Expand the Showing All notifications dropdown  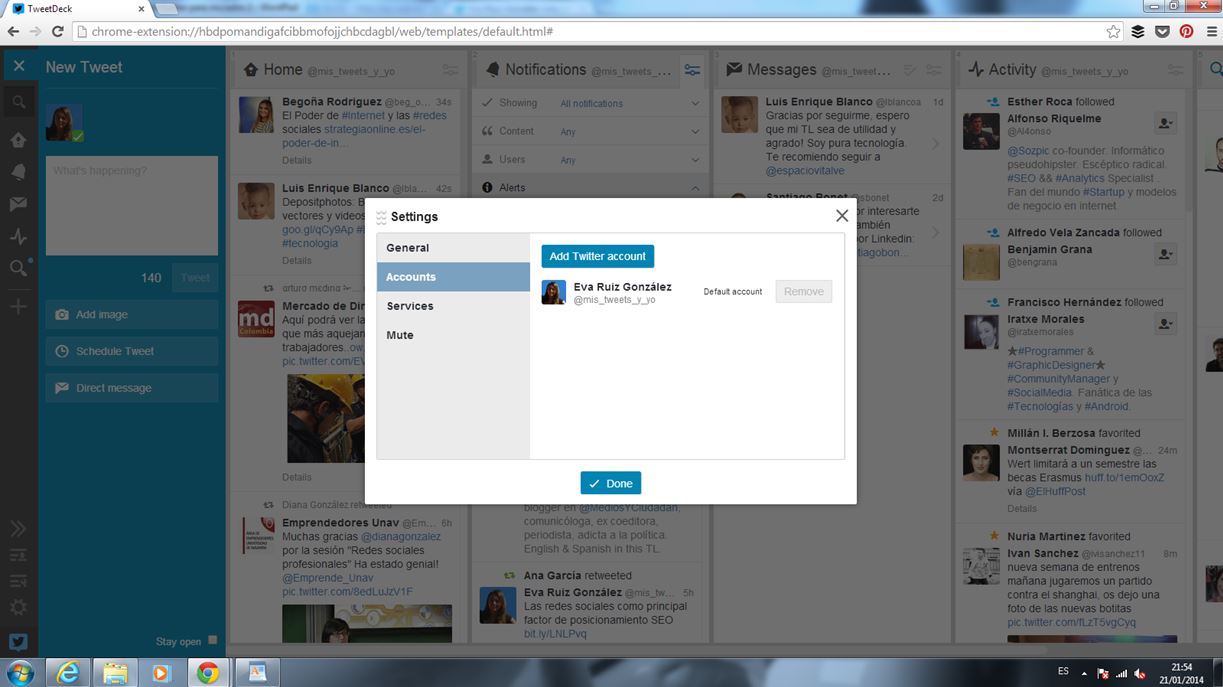click(590, 103)
